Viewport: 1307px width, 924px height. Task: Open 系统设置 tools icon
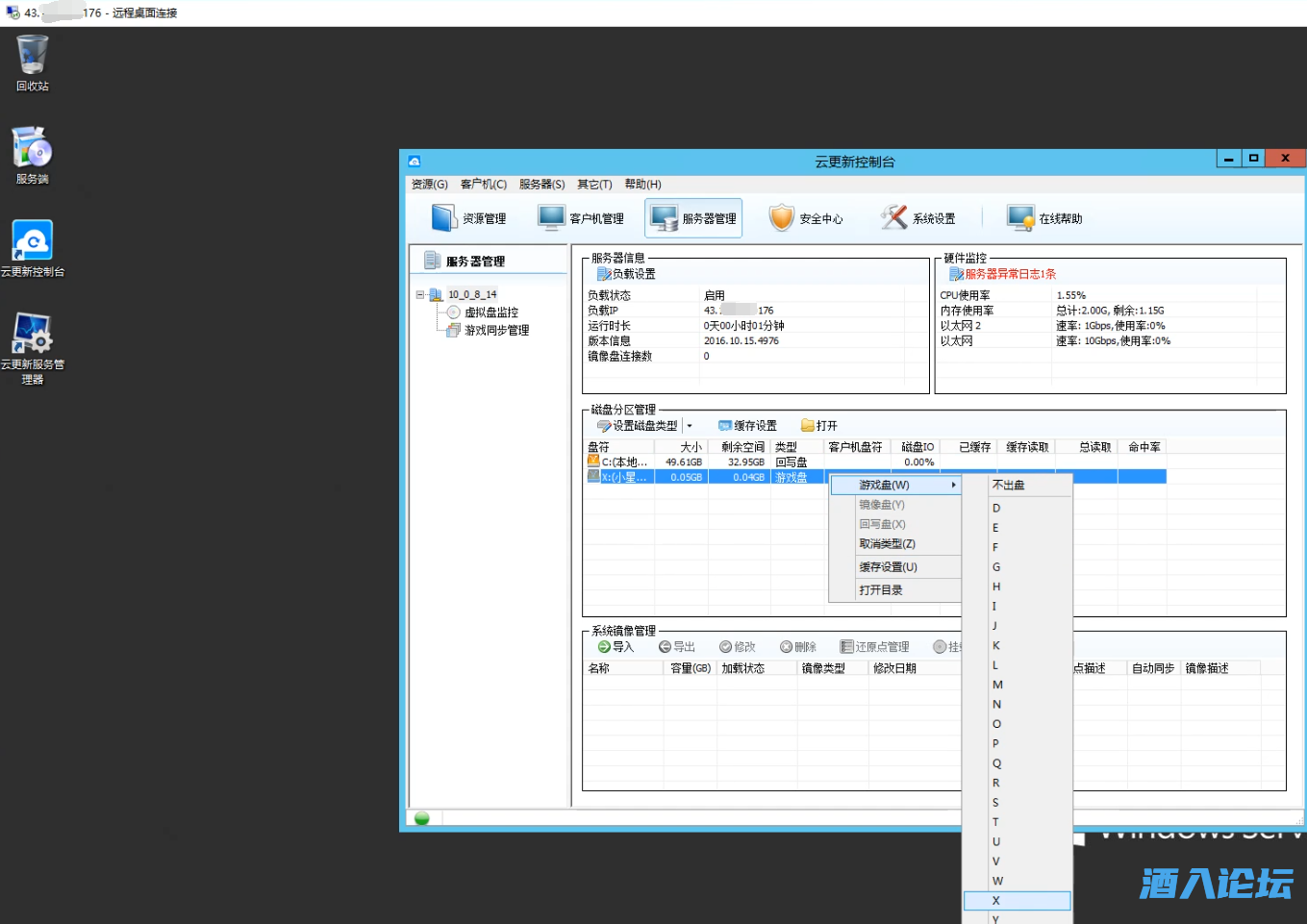pyautogui.click(x=894, y=218)
